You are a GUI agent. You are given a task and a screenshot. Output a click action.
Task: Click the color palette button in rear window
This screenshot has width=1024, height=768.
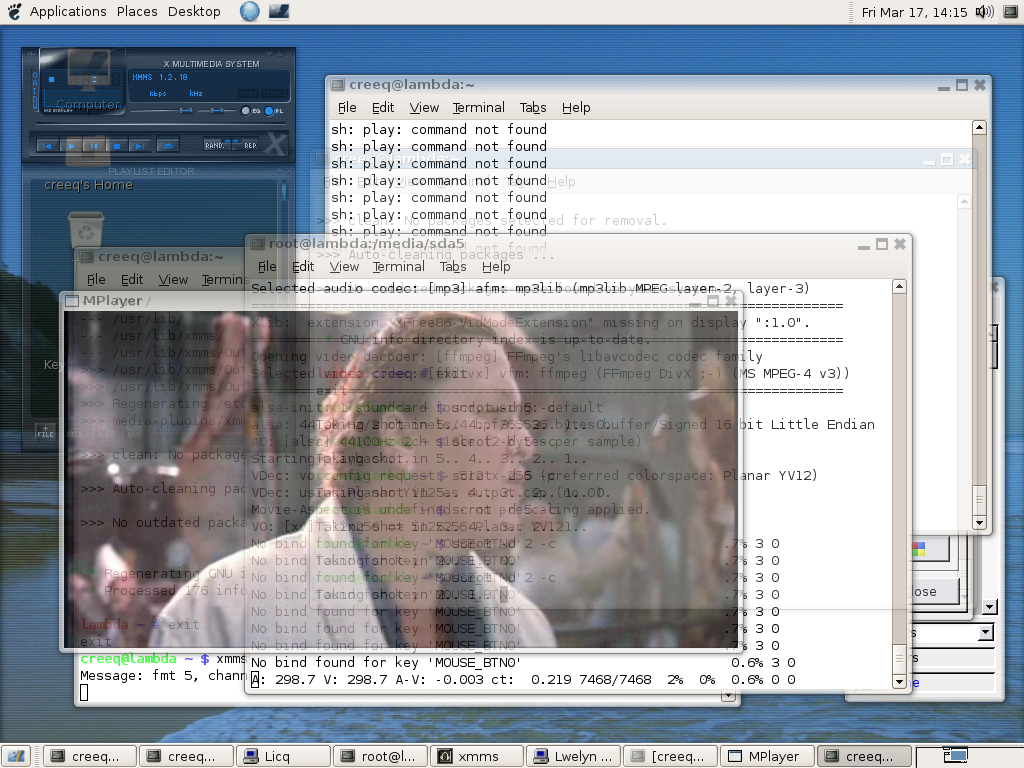(x=930, y=549)
